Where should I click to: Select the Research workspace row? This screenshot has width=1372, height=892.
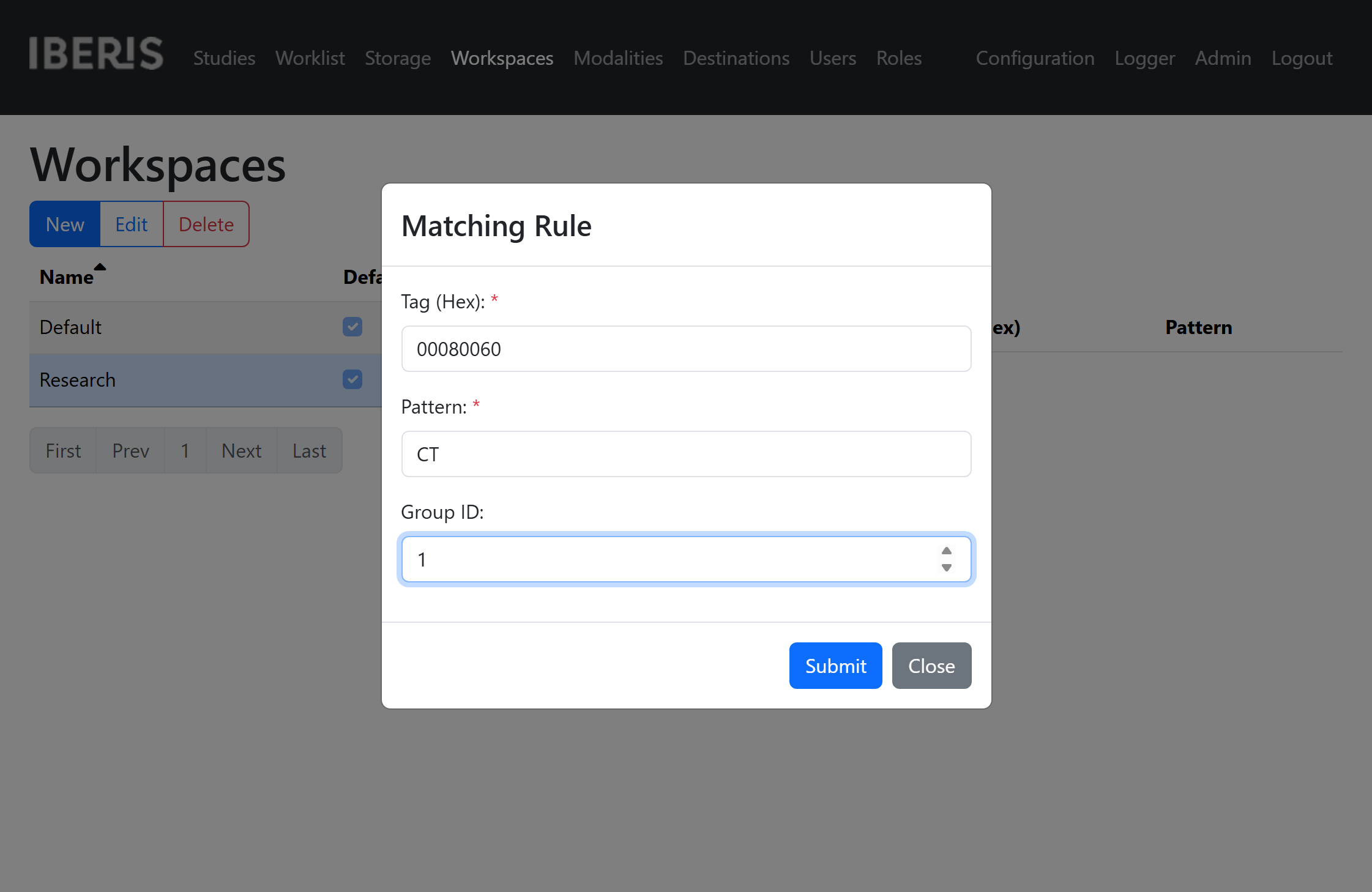[206, 380]
